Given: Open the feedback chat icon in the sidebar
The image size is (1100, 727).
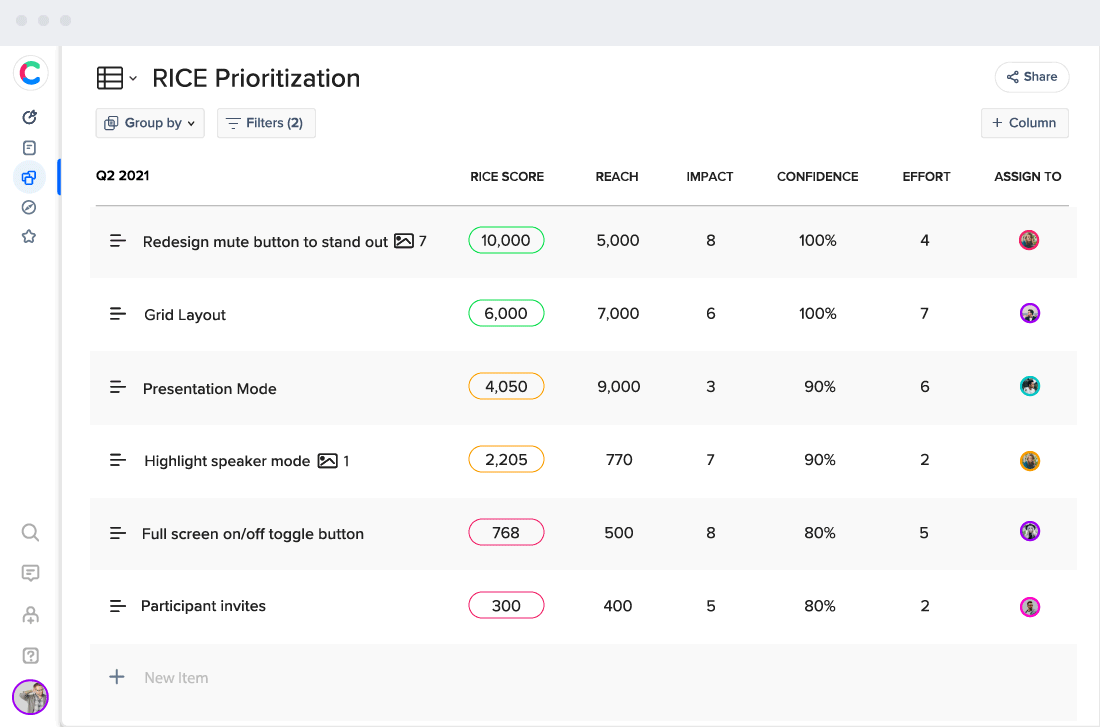Looking at the screenshot, I should [29, 573].
